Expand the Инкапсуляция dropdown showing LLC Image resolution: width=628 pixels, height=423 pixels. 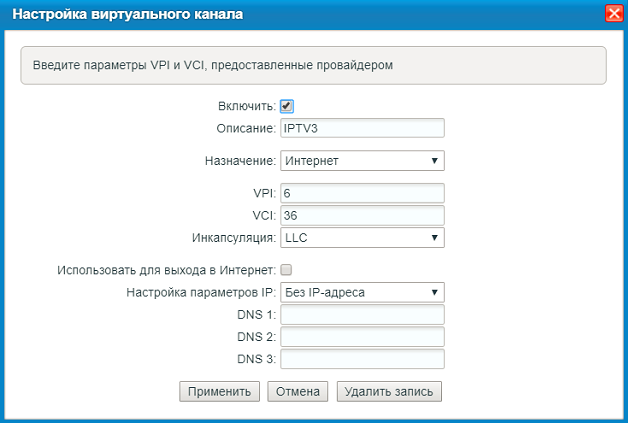point(362,238)
